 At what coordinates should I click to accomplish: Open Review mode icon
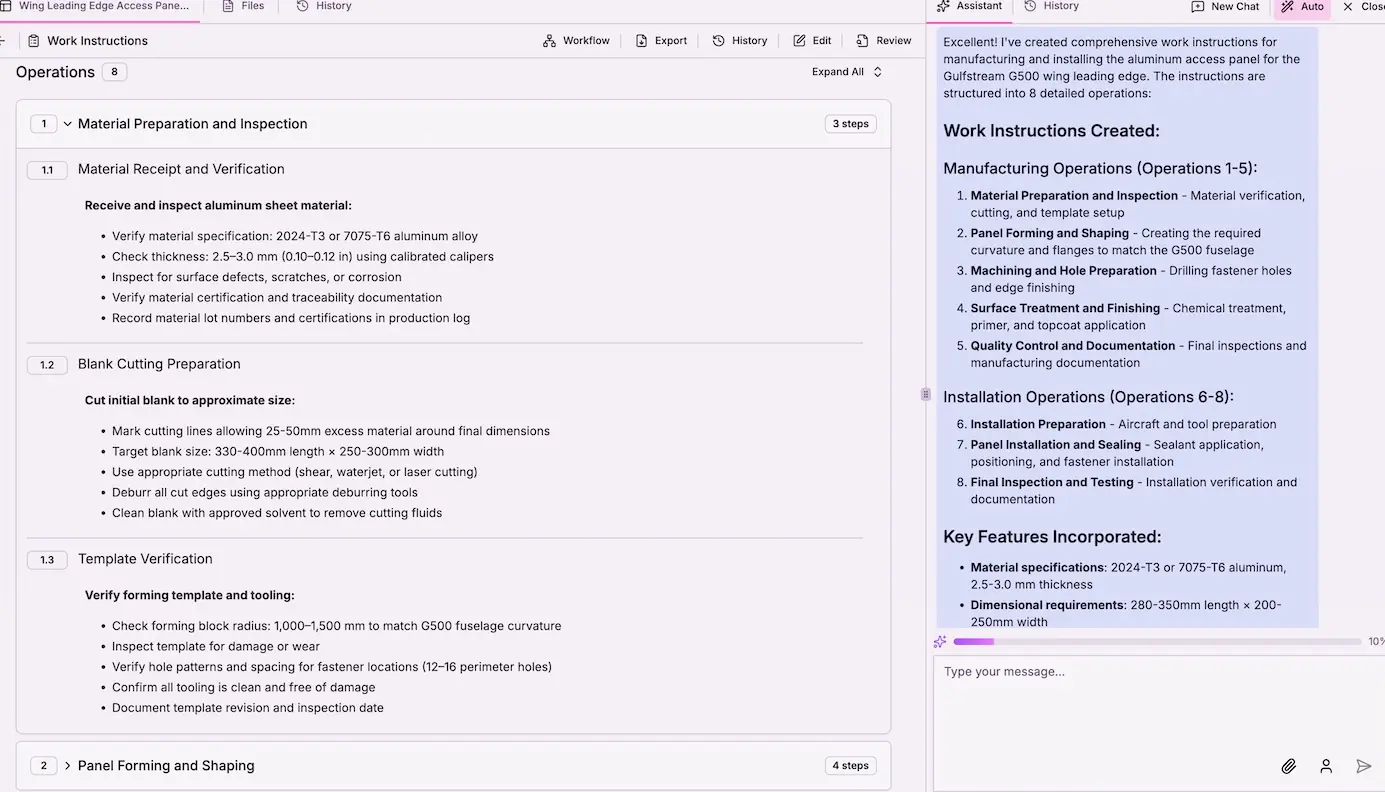tap(862, 40)
